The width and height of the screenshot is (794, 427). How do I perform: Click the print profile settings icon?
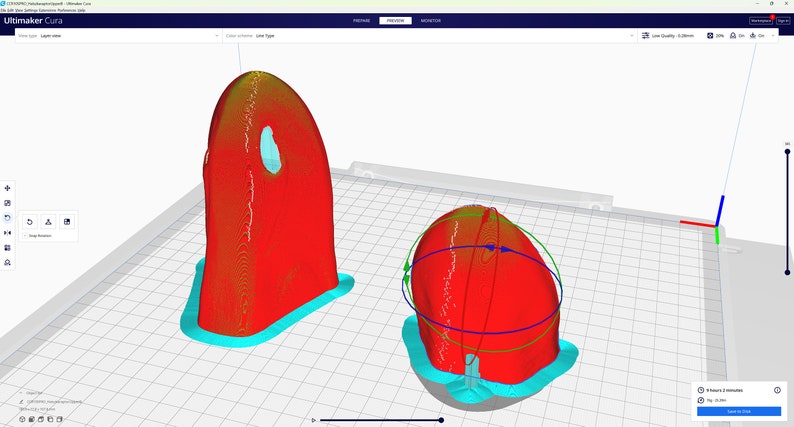click(646, 36)
